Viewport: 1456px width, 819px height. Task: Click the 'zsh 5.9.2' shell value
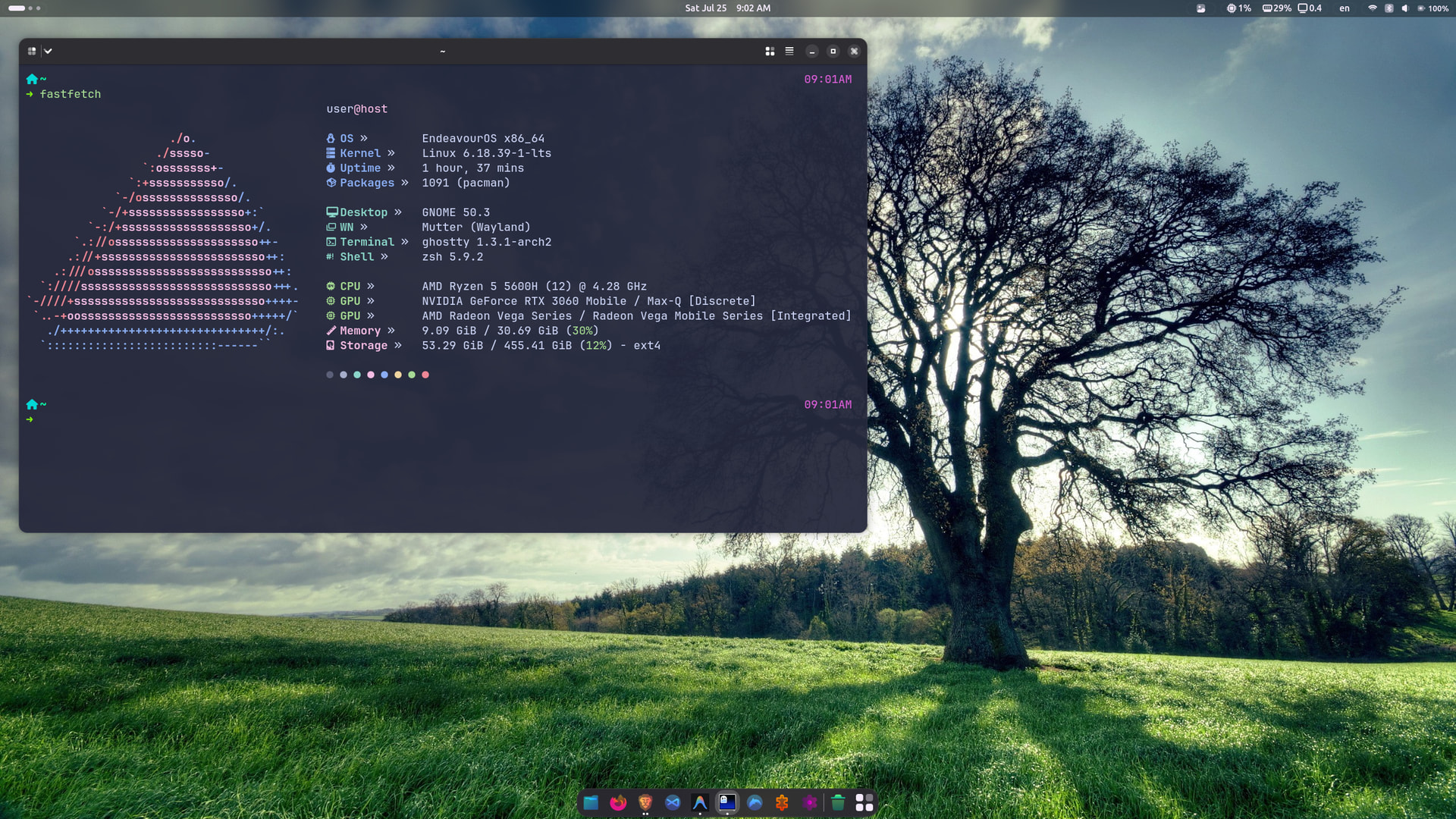453,256
